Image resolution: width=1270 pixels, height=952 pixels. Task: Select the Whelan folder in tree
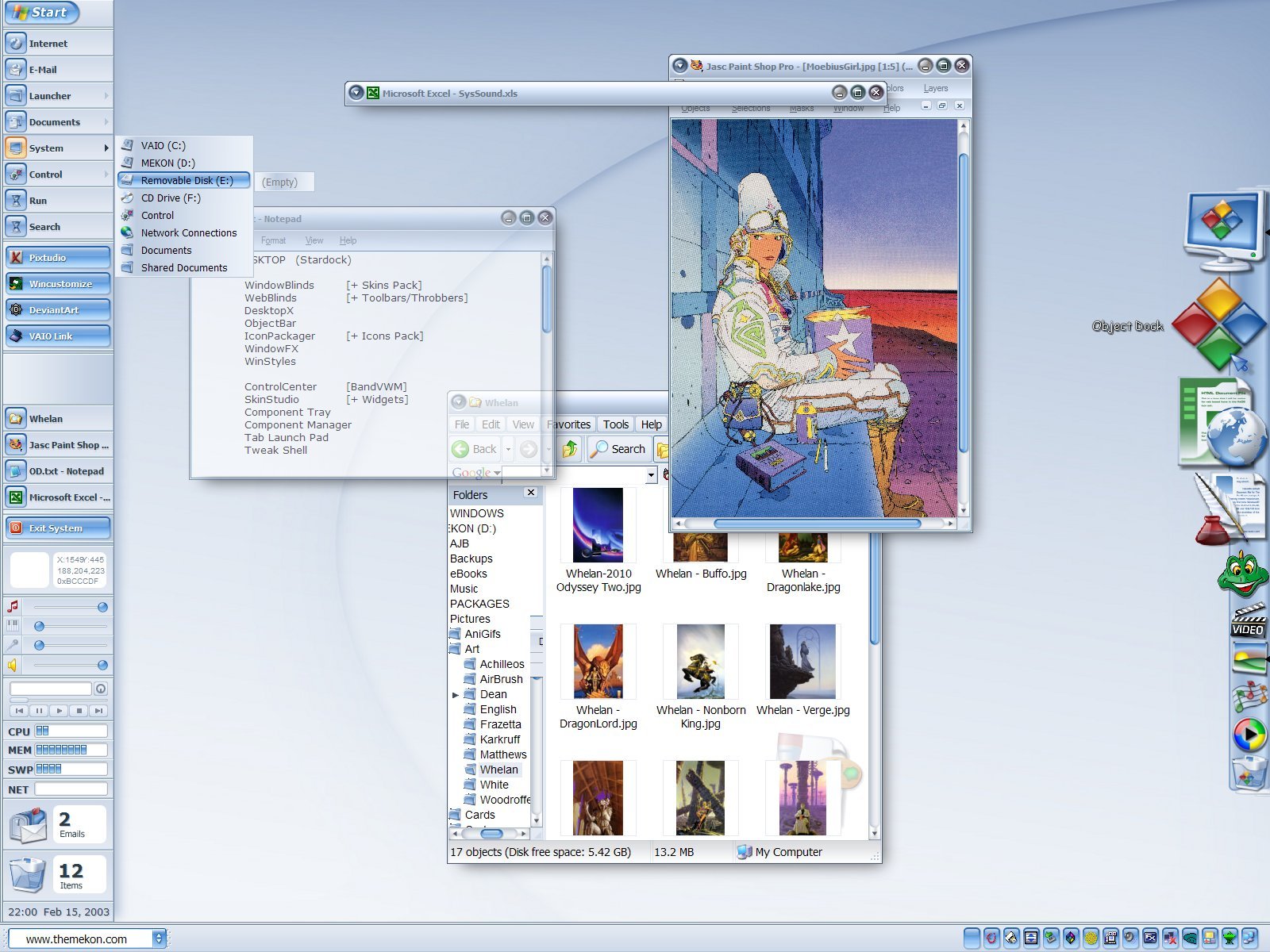coord(498,770)
